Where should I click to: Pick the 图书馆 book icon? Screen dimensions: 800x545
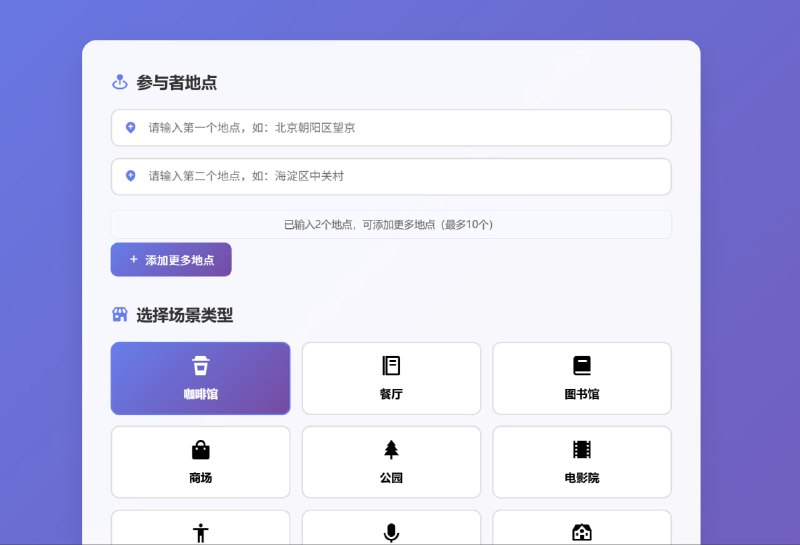(581, 365)
